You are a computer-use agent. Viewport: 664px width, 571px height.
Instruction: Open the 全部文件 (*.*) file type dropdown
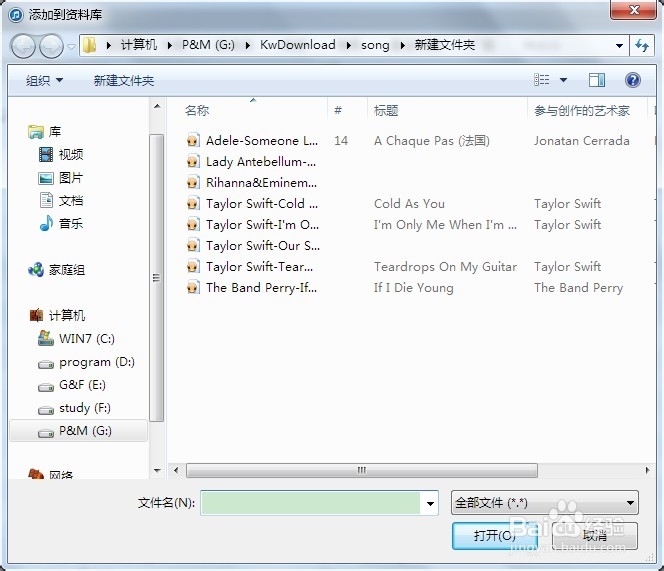pyautogui.click(x=545, y=503)
